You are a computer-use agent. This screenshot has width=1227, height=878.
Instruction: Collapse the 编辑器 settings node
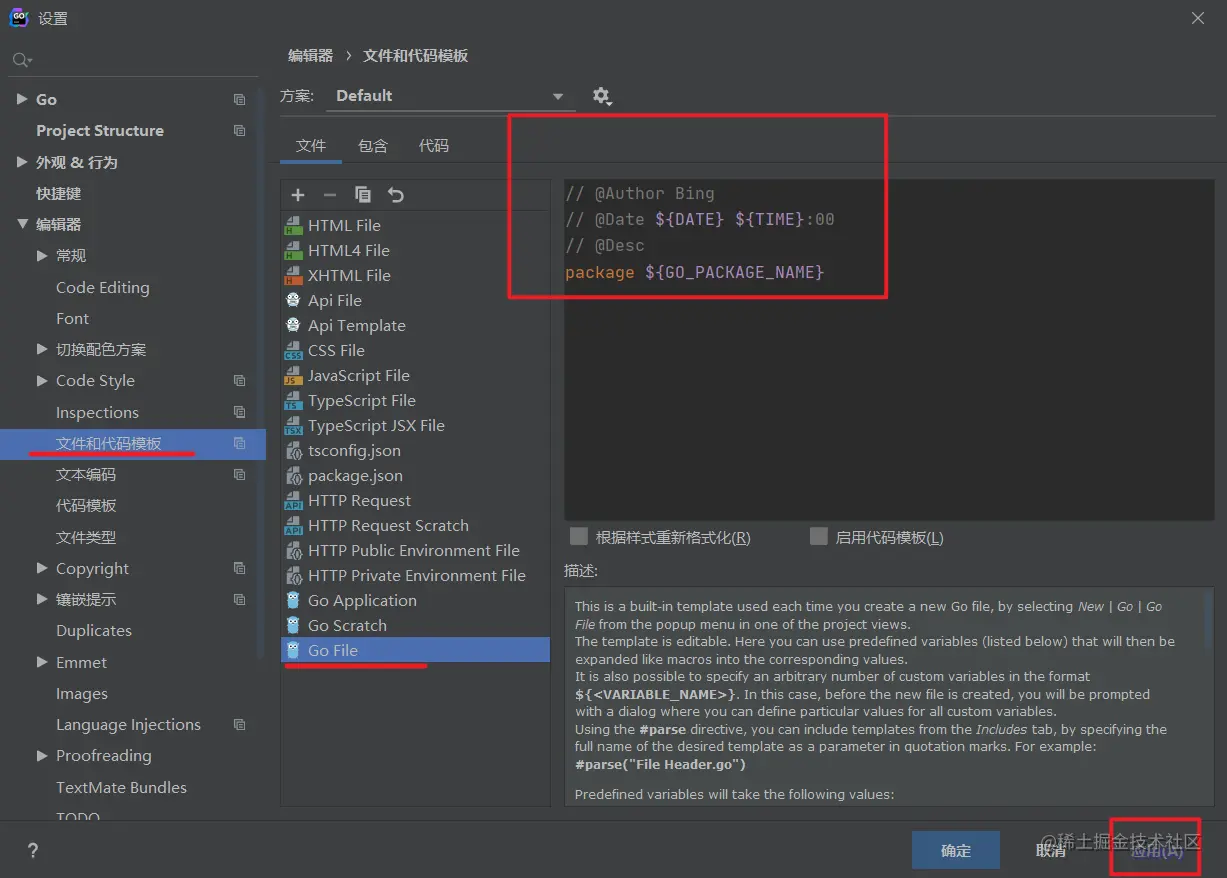22,224
